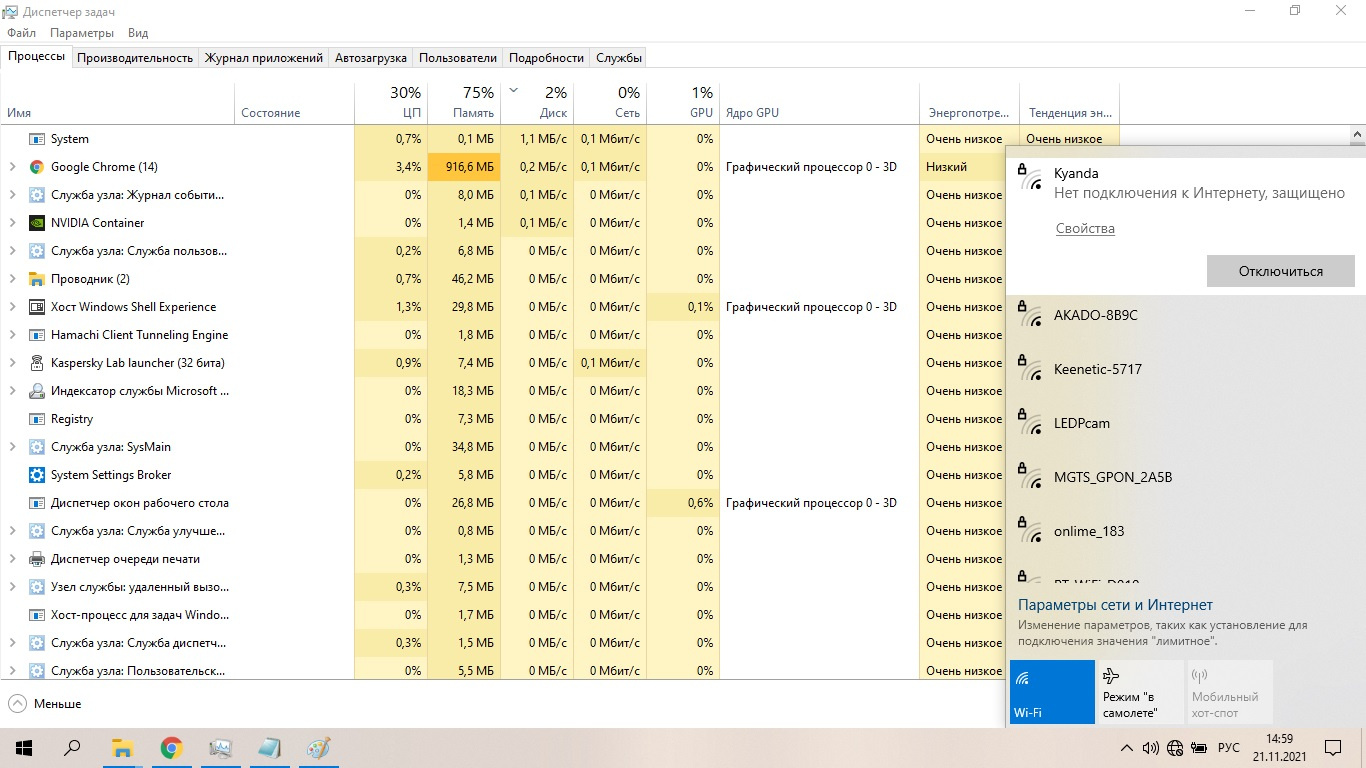Click the Task Manager taskbar icon
Screen dimensions: 1366x768
click(220, 748)
